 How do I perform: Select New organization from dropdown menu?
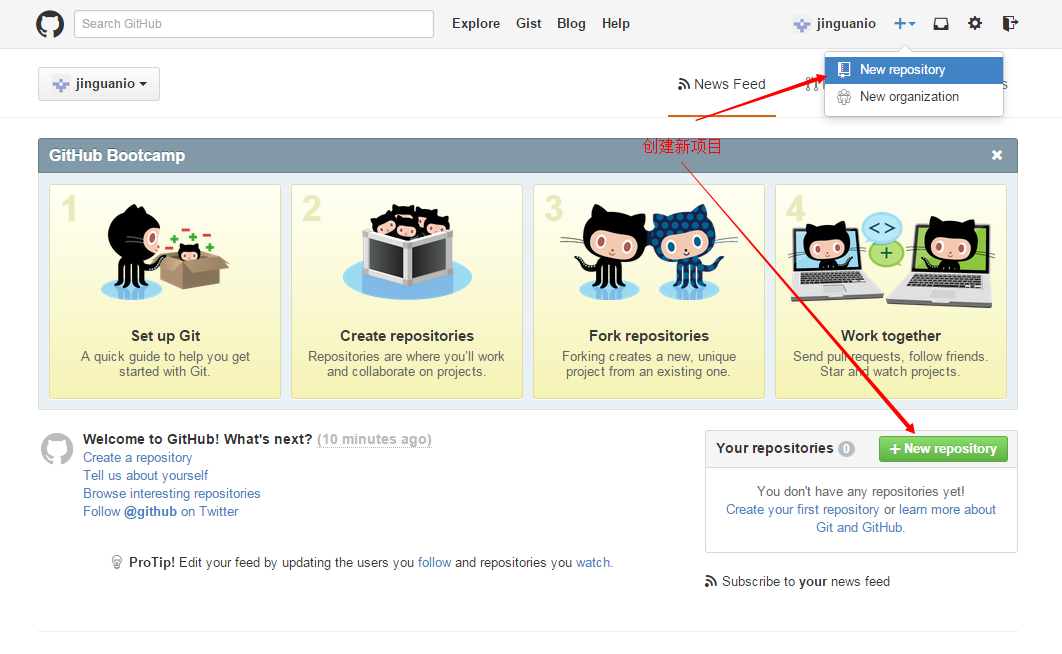click(914, 97)
